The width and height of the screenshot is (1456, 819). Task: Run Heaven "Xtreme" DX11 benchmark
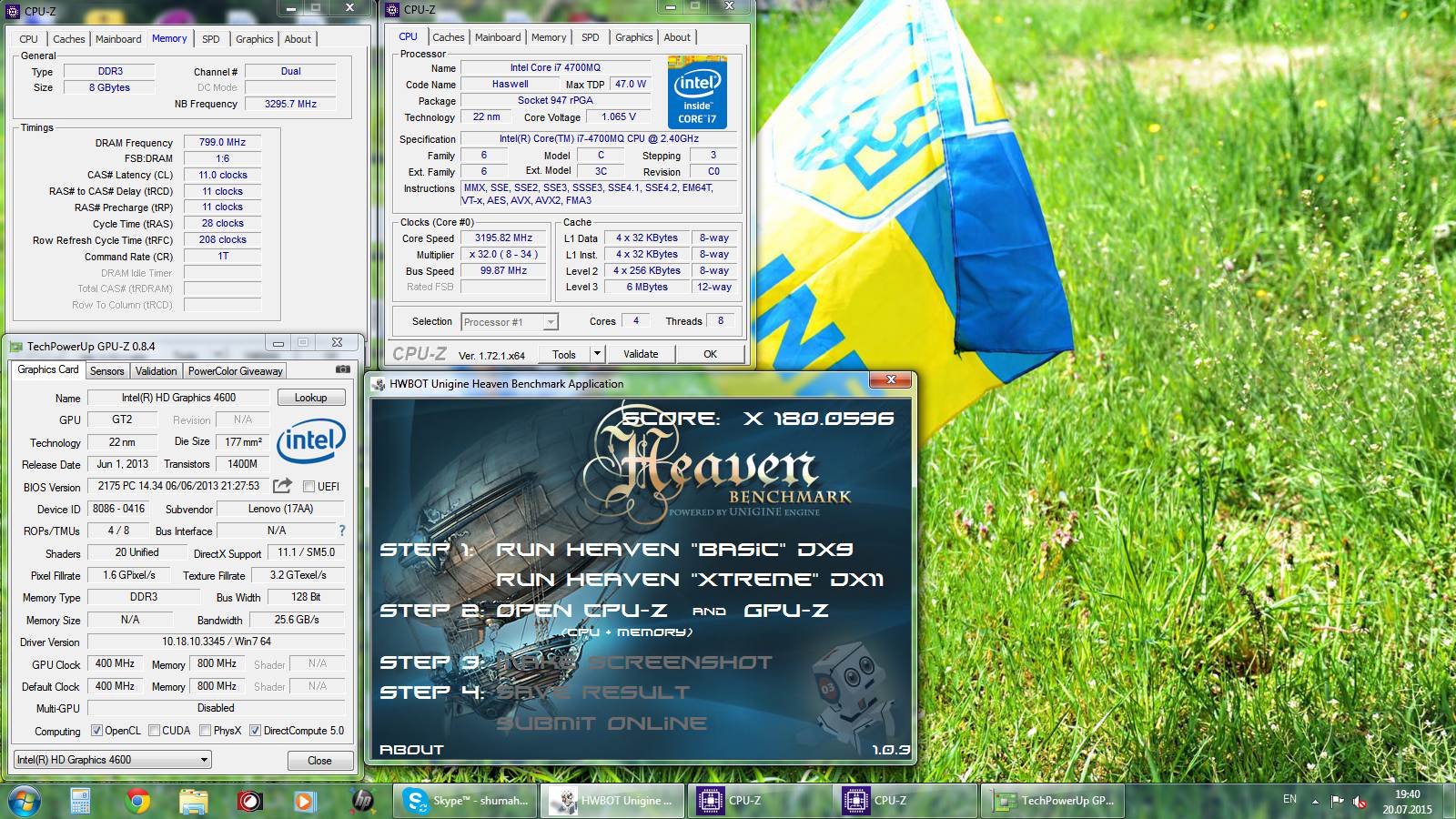click(x=690, y=580)
